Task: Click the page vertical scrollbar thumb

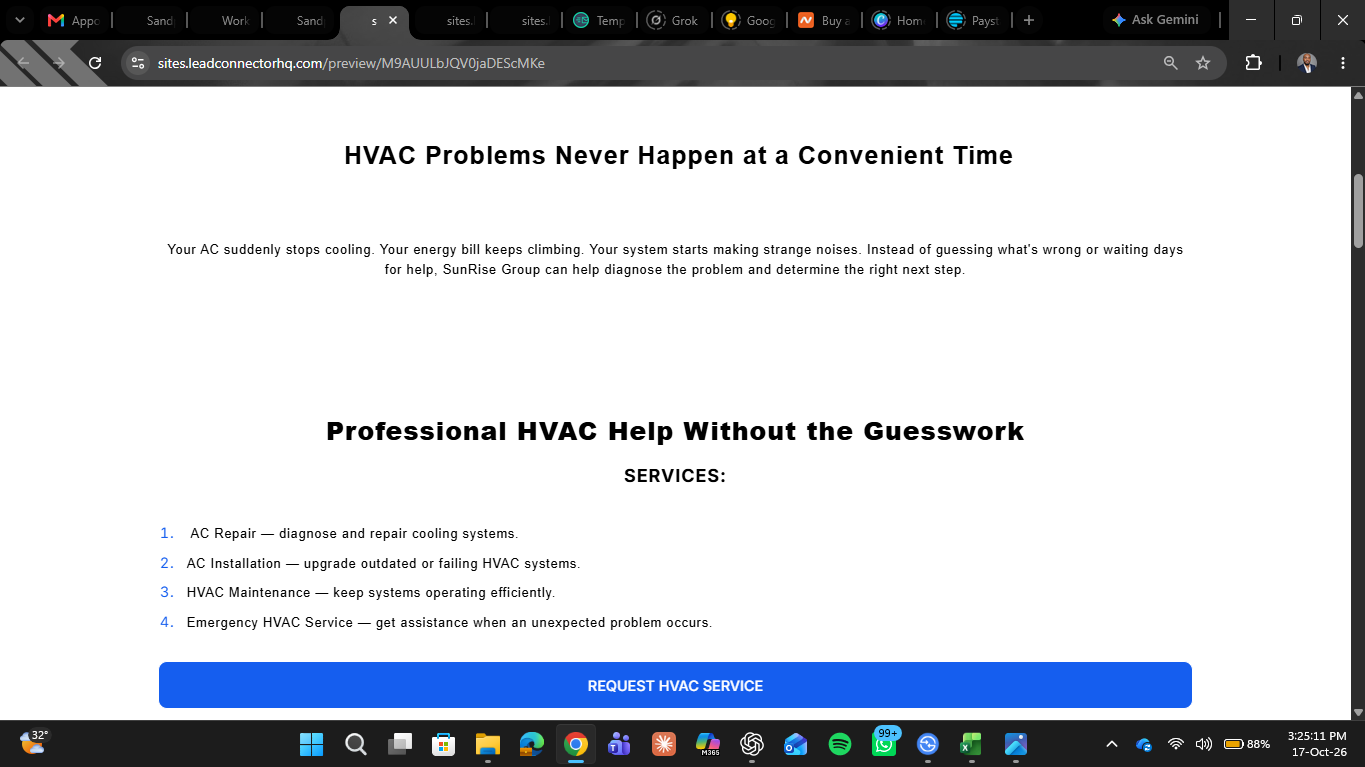Action: coord(1358,211)
